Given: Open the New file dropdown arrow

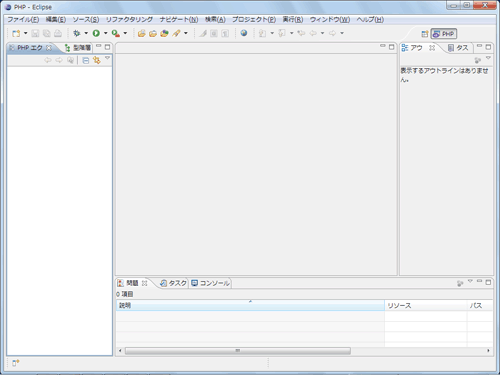Looking at the screenshot, I should [x=25, y=33].
